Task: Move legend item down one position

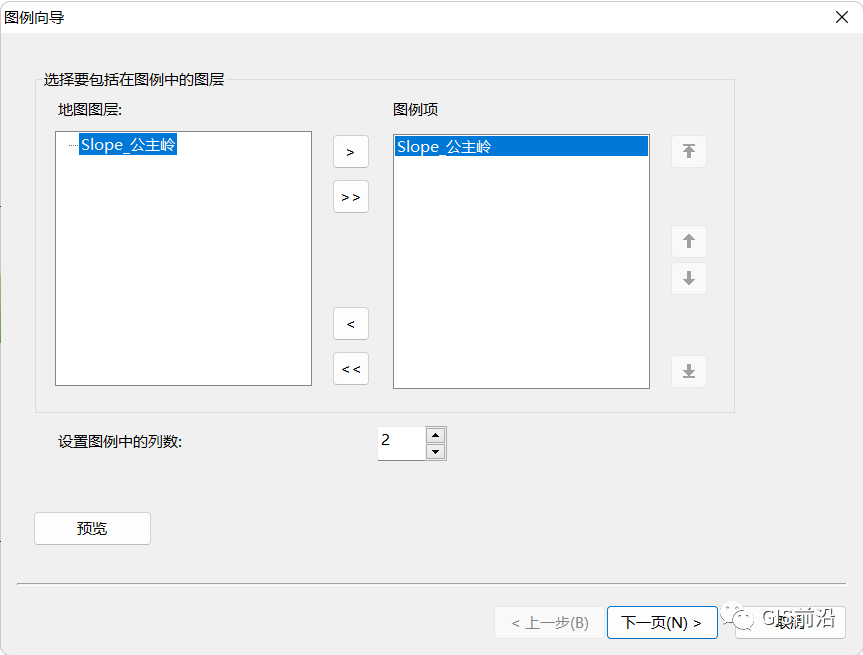Action: point(689,279)
